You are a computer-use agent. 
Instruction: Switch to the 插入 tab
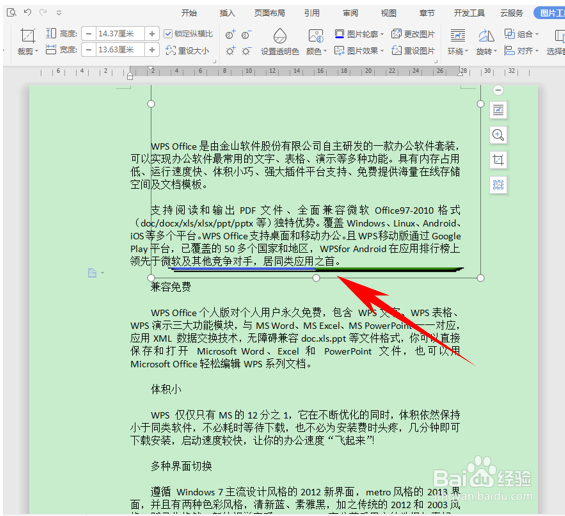pyautogui.click(x=227, y=13)
